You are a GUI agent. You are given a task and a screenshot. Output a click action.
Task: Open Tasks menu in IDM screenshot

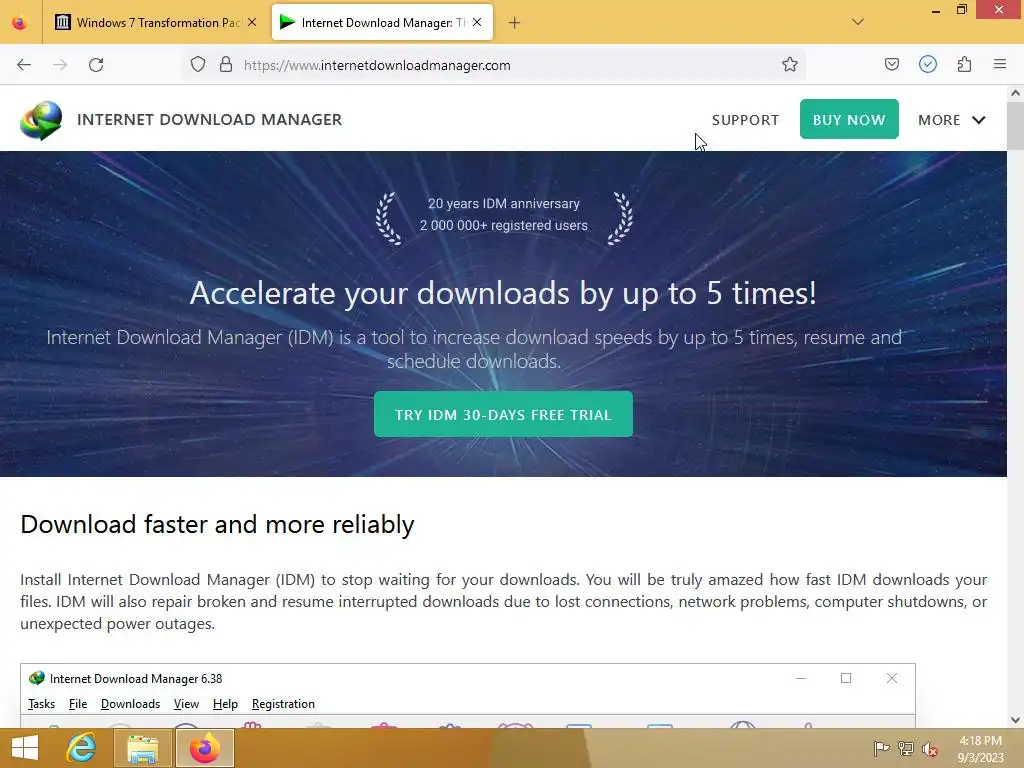pyautogui.click(x=41, y=704)
